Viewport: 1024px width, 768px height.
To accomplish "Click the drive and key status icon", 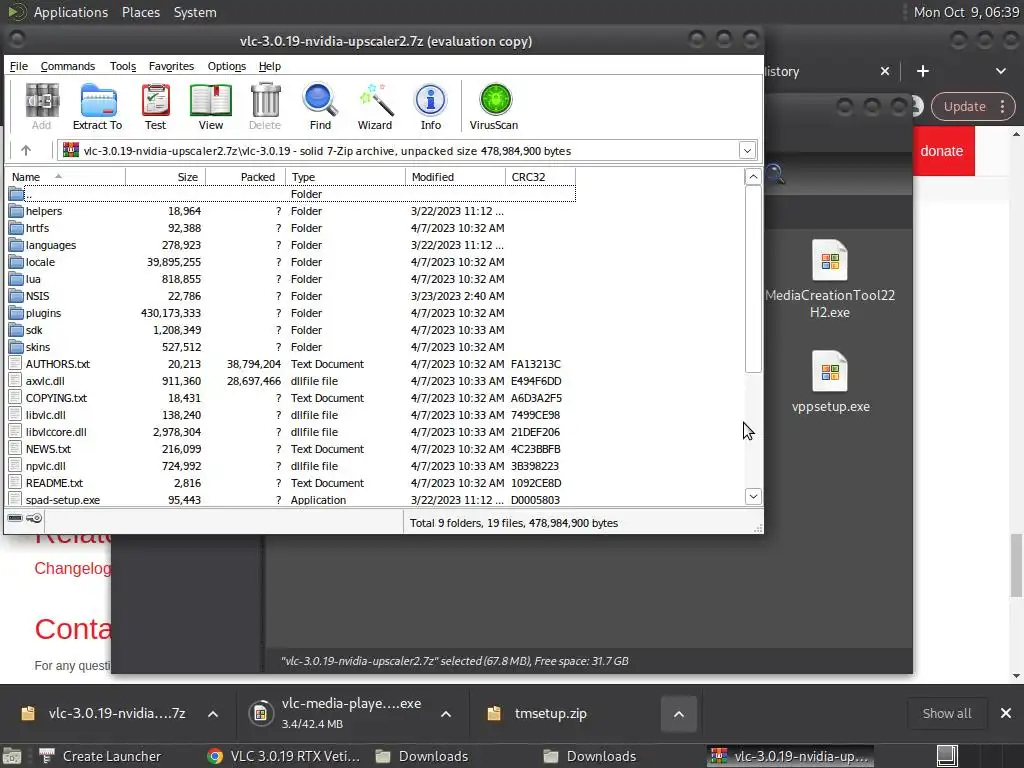I will tap(25, 518).
